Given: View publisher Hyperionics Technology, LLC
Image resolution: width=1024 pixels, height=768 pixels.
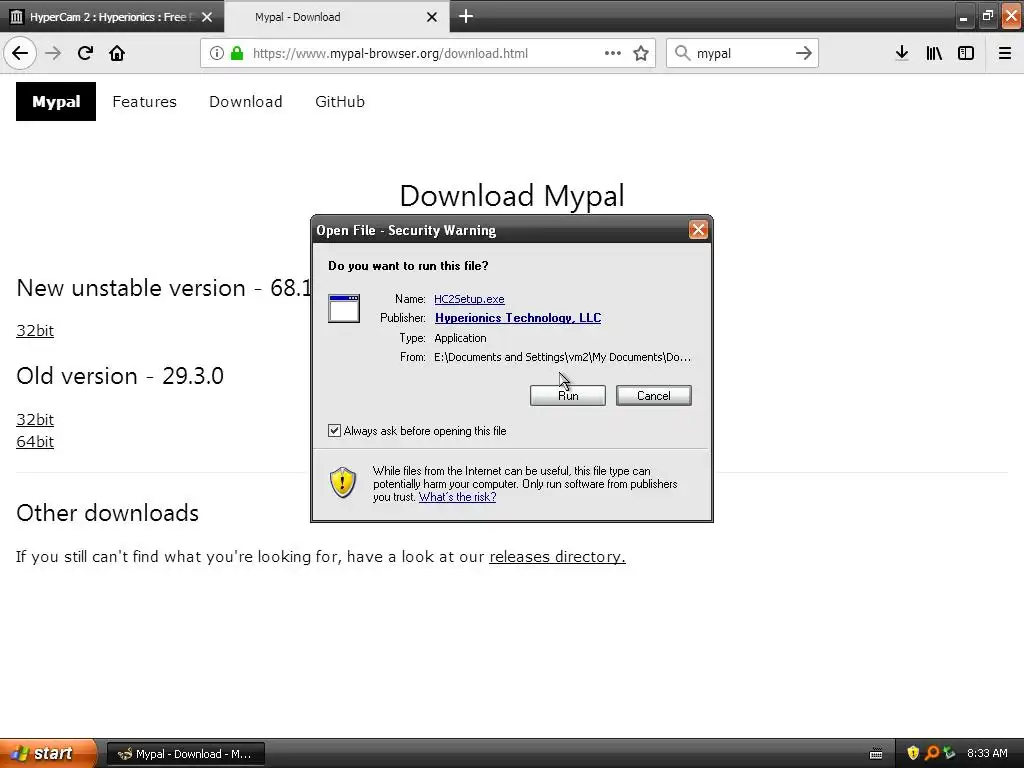Looking at the screenshot, I should [x=518, y=317].
